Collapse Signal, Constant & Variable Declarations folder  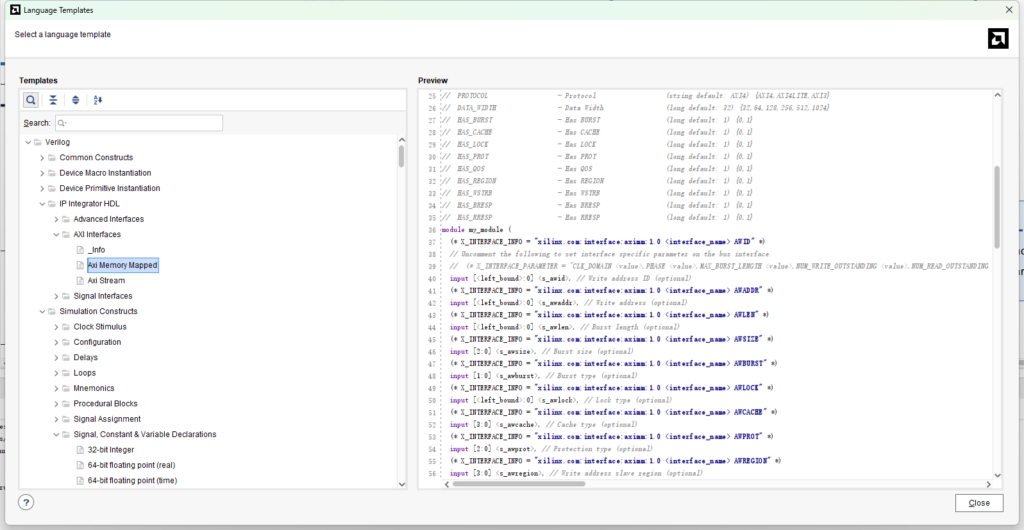point(56,434)
